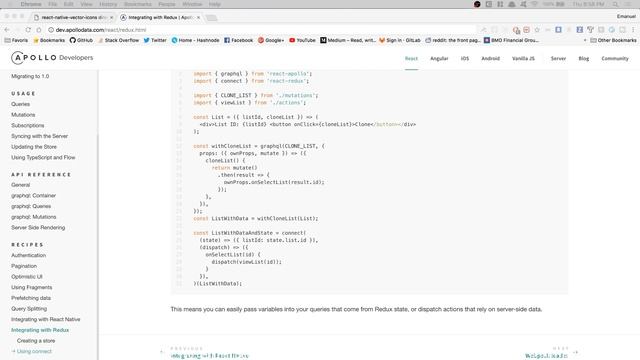
Task: Open the Favoris bookmarks folder
Action: point(16,40)
